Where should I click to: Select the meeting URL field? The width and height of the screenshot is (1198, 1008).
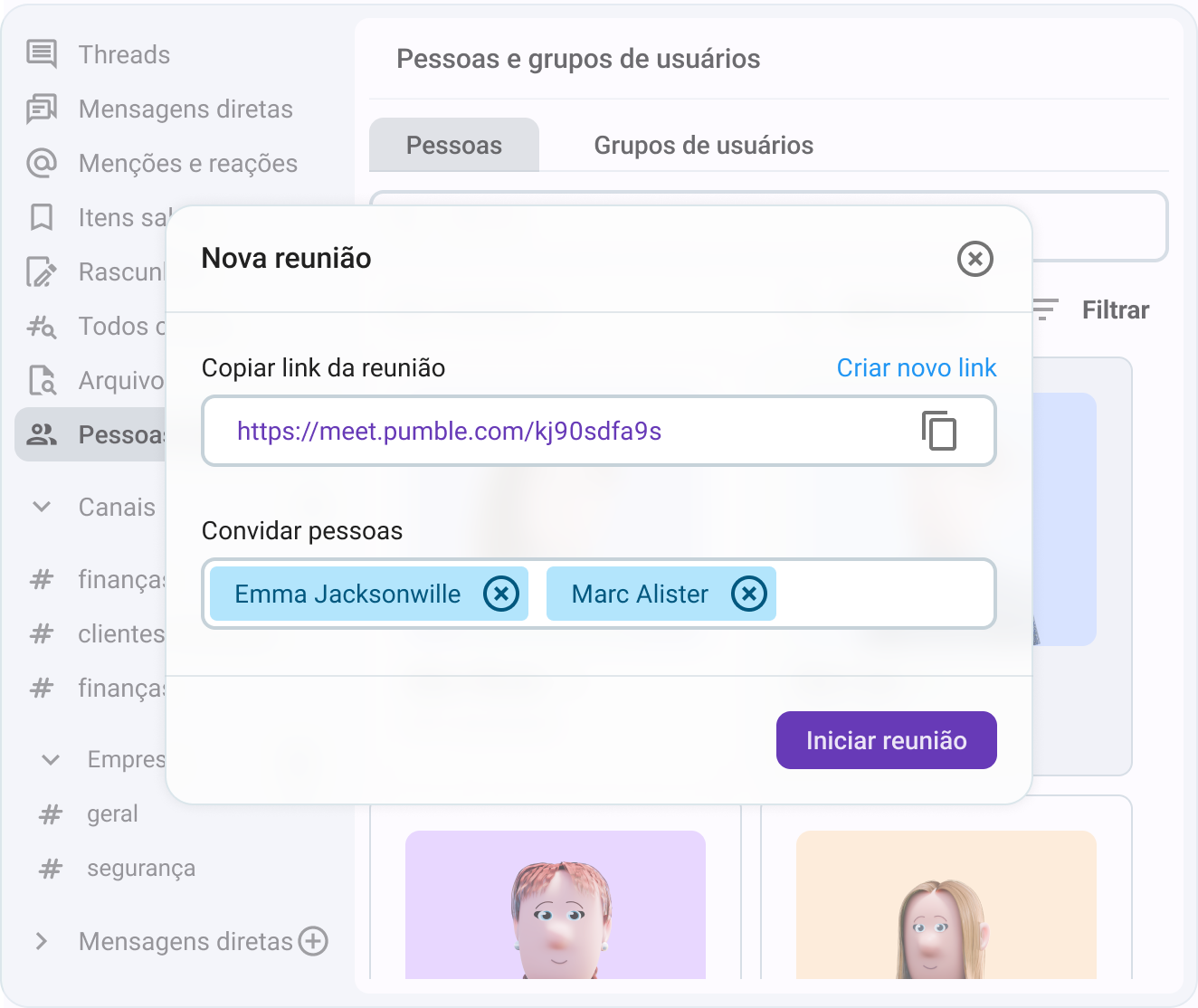pos(543,432)
